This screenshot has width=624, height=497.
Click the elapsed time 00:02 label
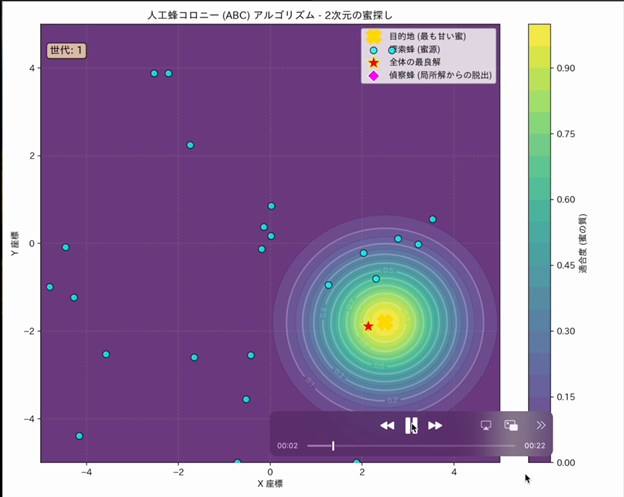click(x=288, y=445)
